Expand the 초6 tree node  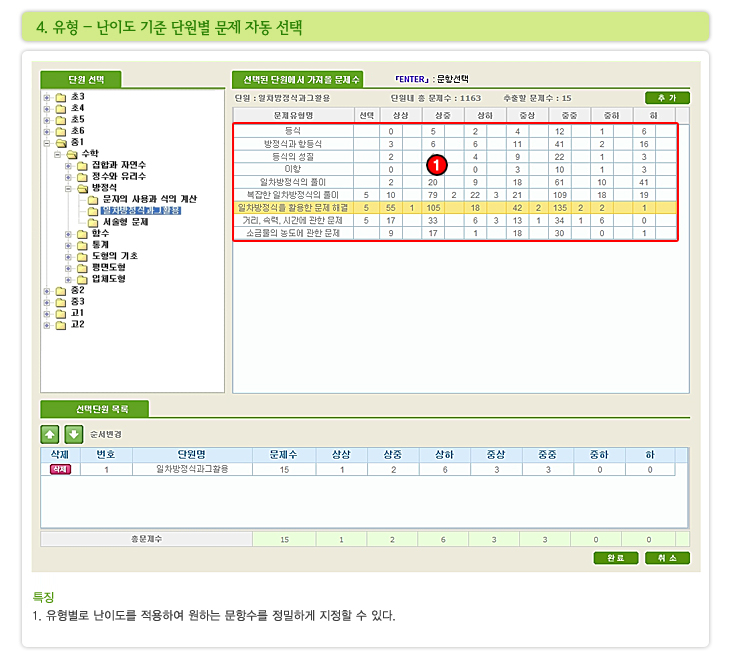[47, 131]
